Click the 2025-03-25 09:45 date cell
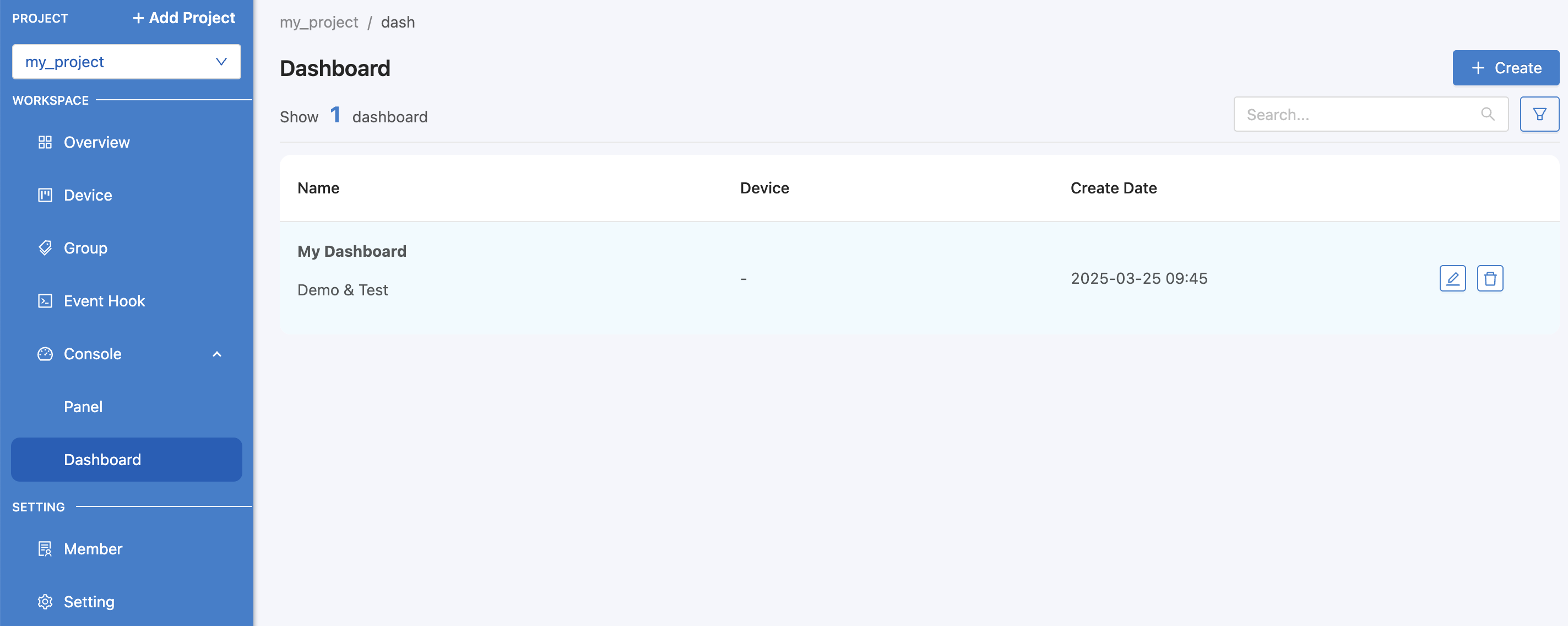The height and width of the screenshot is (626, 1568). point(1139,278)
